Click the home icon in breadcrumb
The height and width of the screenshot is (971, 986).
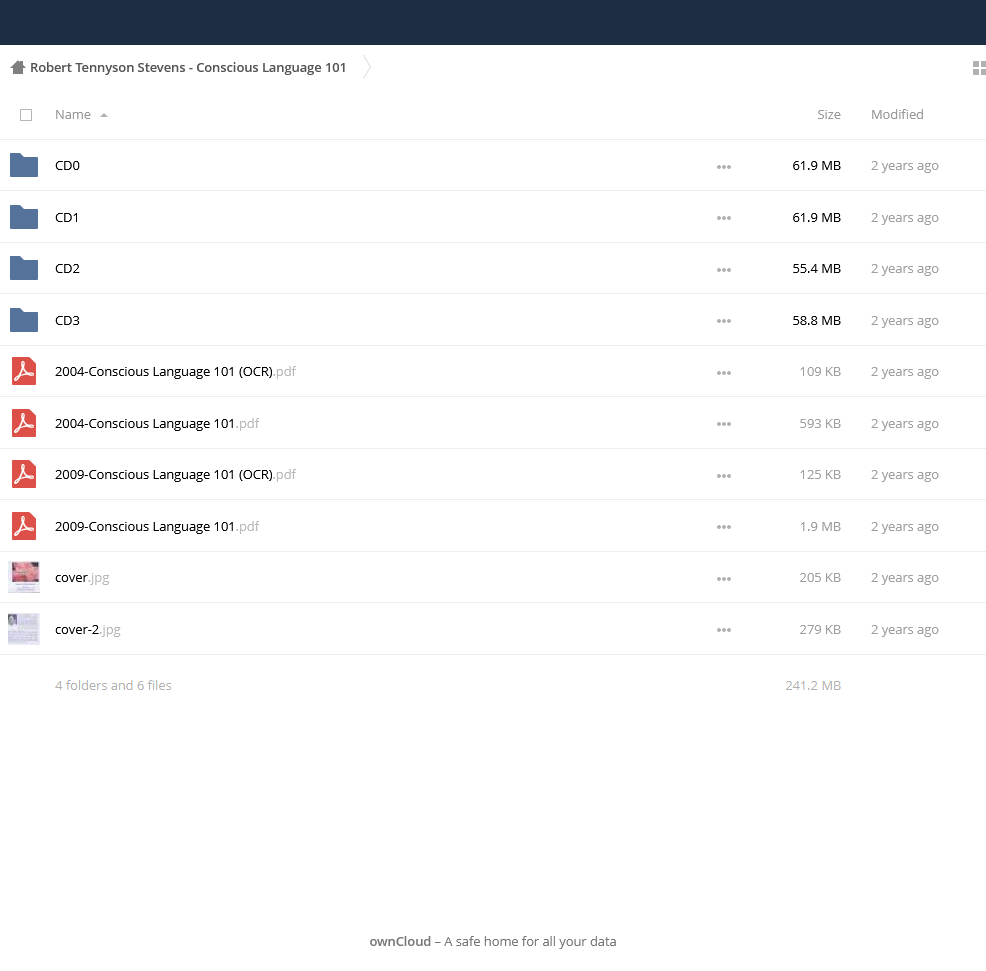coord(18,67)
